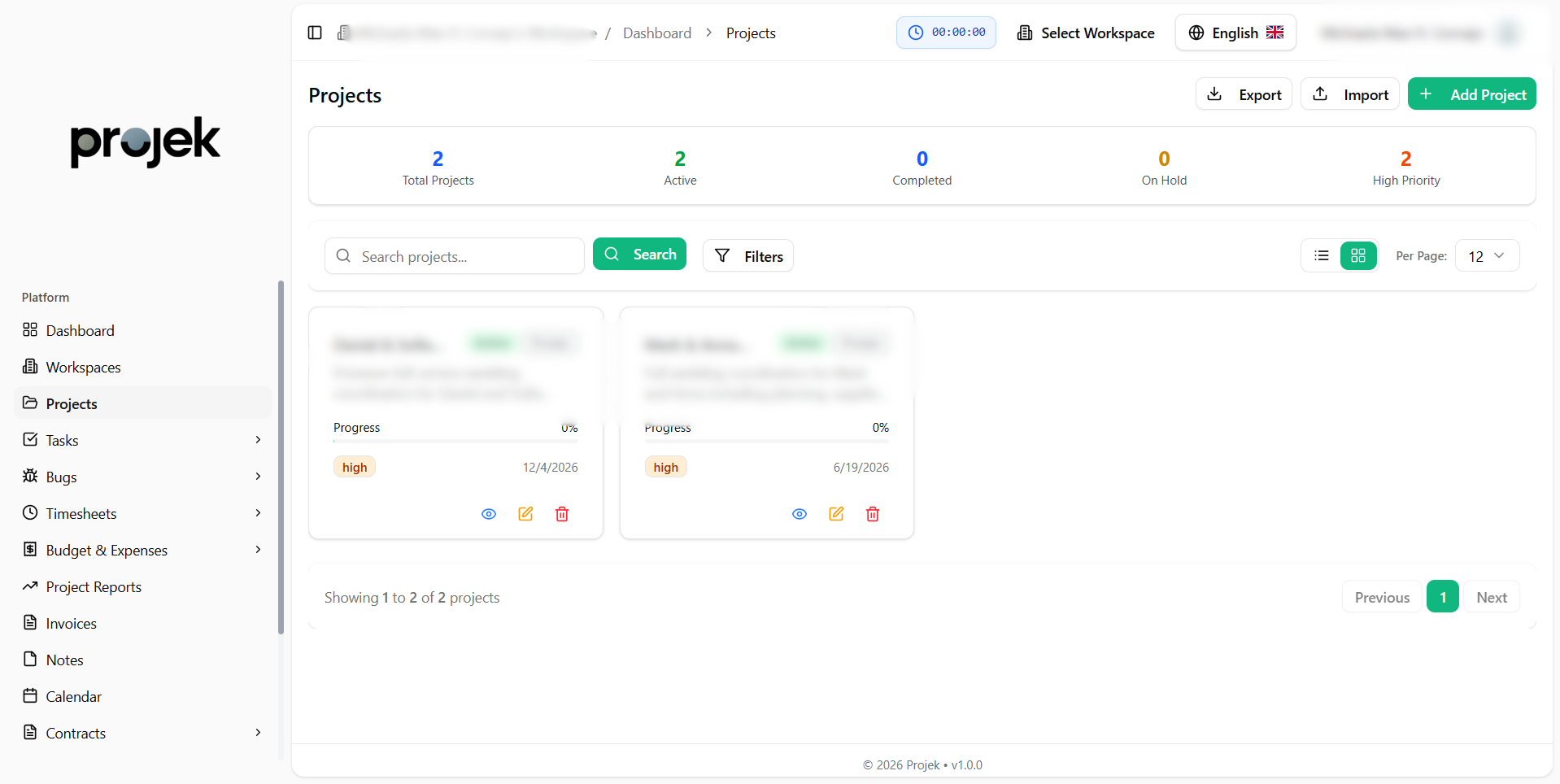Click edit pencil icon on 6/19/2026 project

(x=836, y=514)
